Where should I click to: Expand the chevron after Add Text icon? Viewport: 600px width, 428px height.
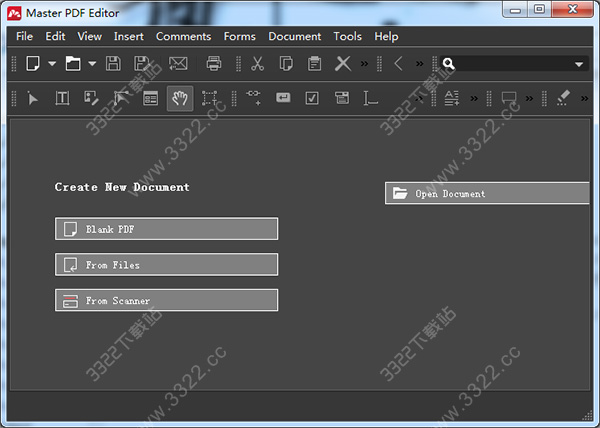(x=474, y=99)
